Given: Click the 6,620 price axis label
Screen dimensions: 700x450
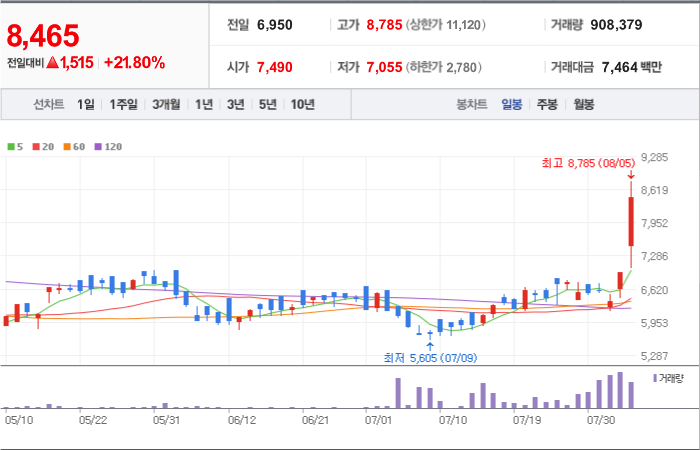Looking at the screenshot, I should pos(654,290).
